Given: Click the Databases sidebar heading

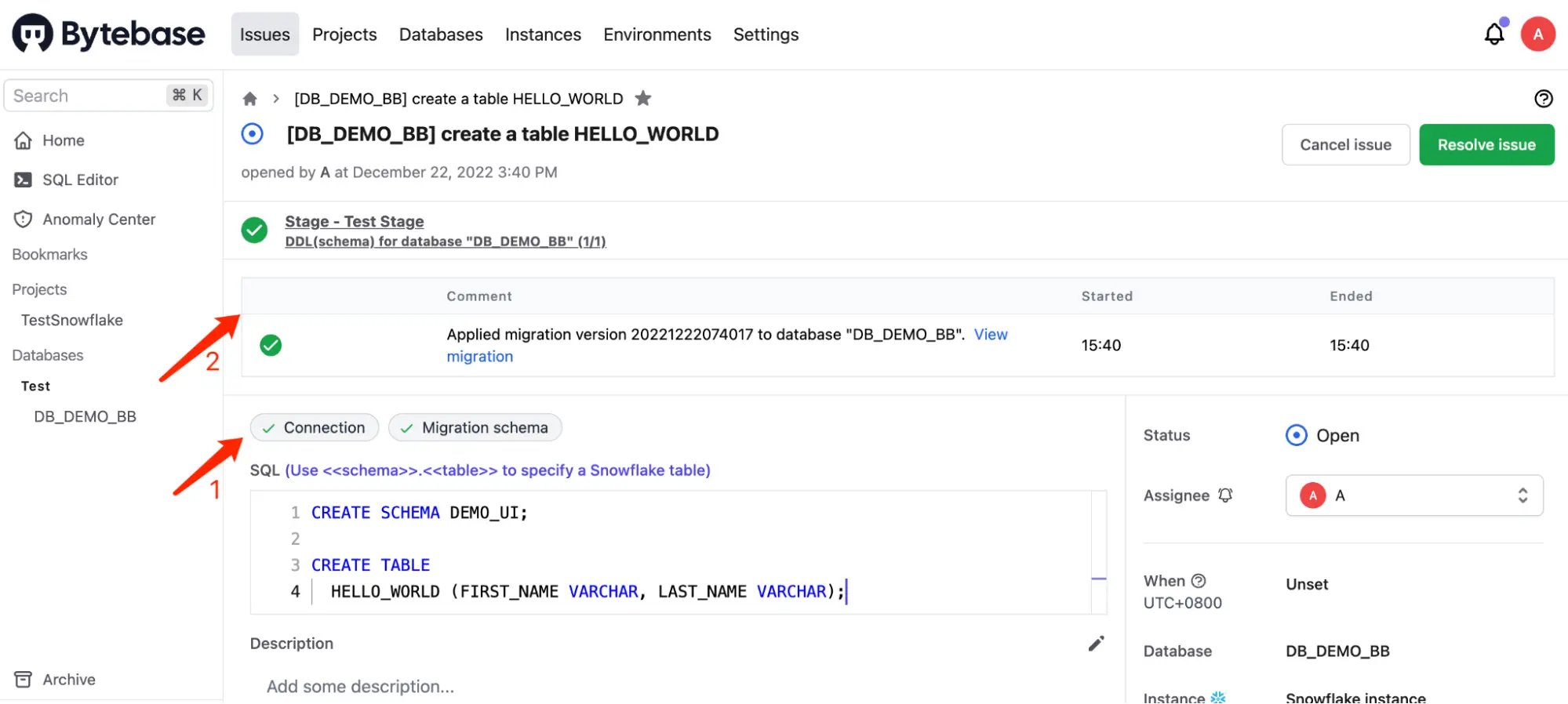Looking at the screenshot, I should click(48, 355).
